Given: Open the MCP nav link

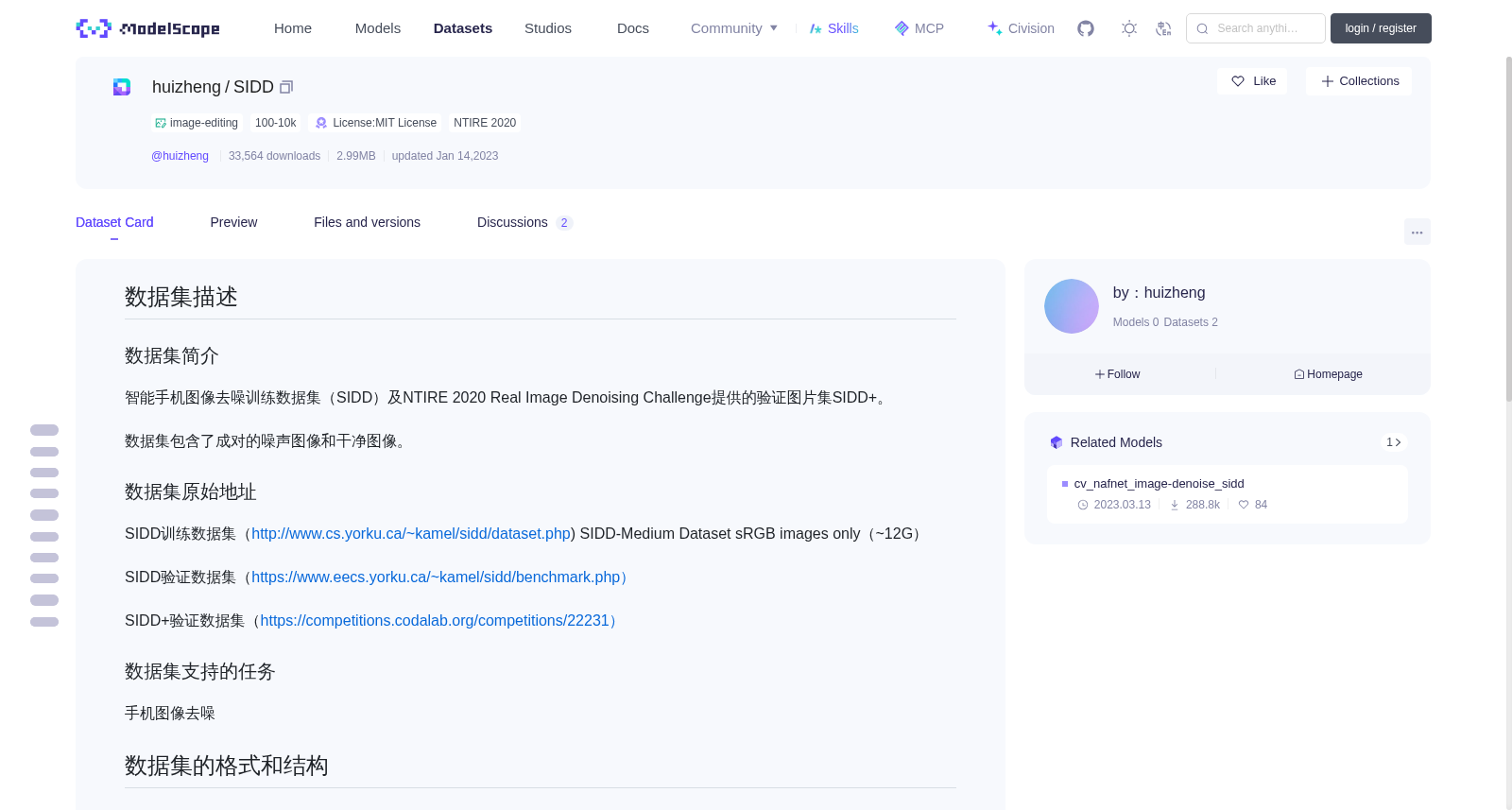Looking at the screenshot, I should click(919, 28).
